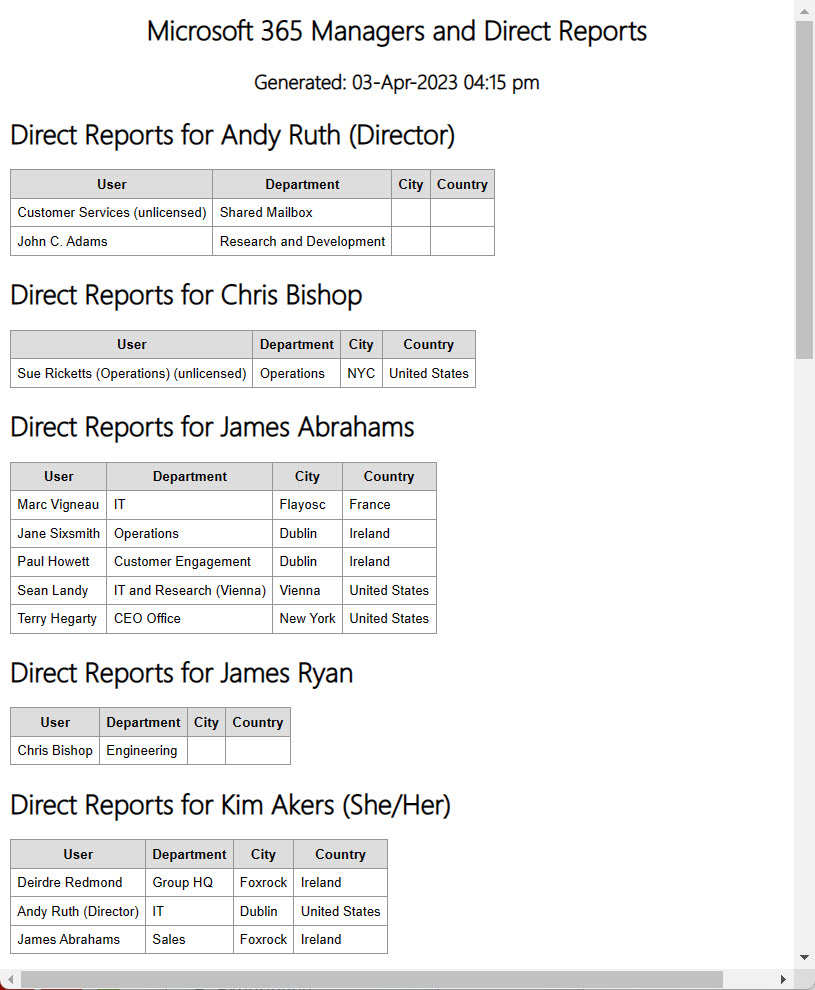Click the vertical scrollbar up arrow

point(804,11)
